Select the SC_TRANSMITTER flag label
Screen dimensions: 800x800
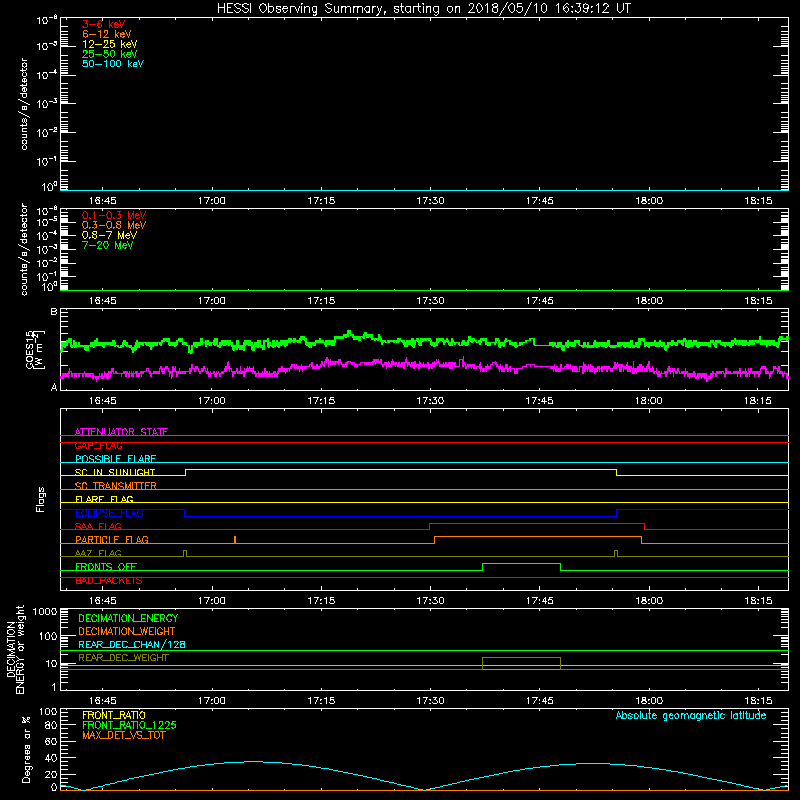116,485
